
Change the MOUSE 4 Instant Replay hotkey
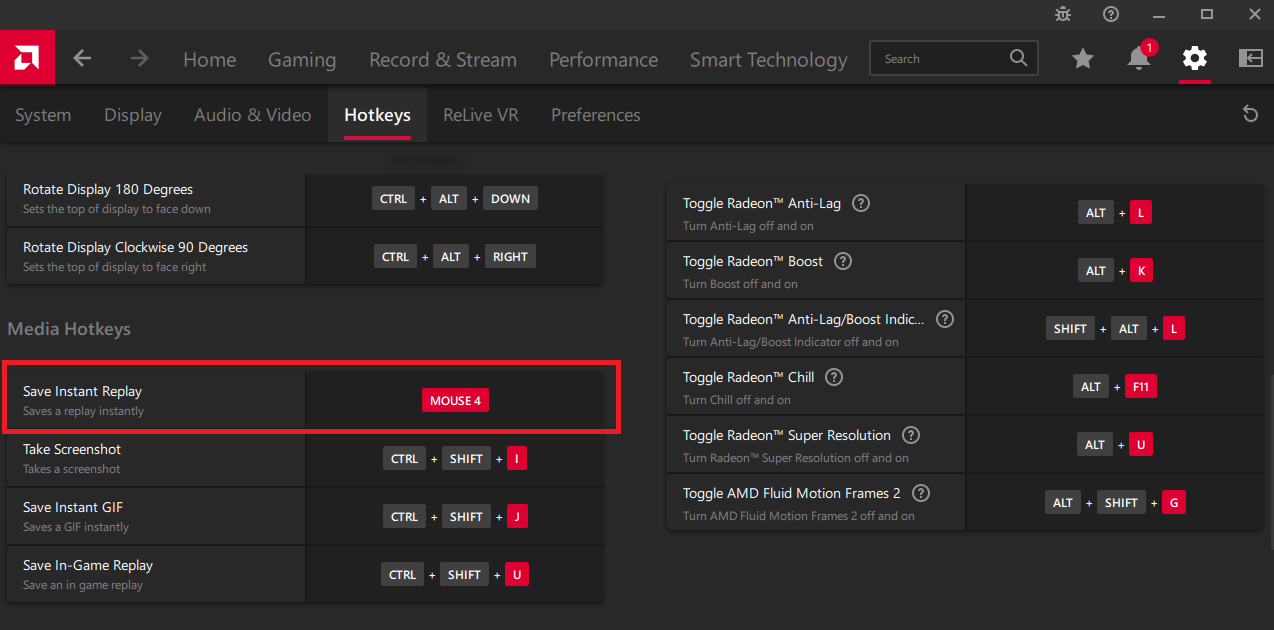(455, 401)
